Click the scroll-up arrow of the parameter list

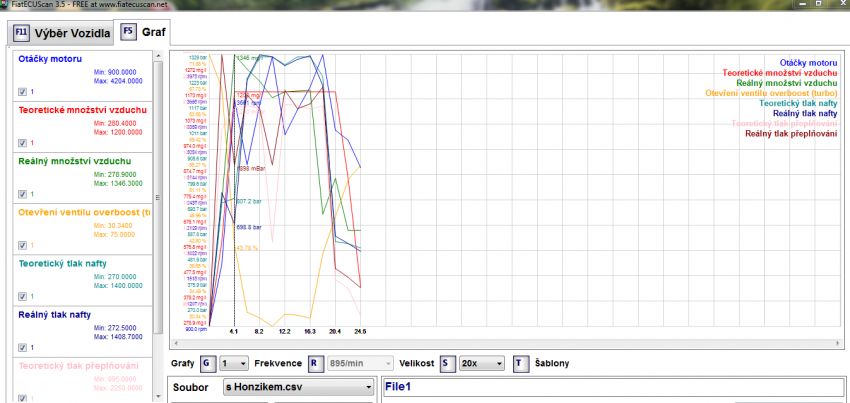tap(159, 55)
